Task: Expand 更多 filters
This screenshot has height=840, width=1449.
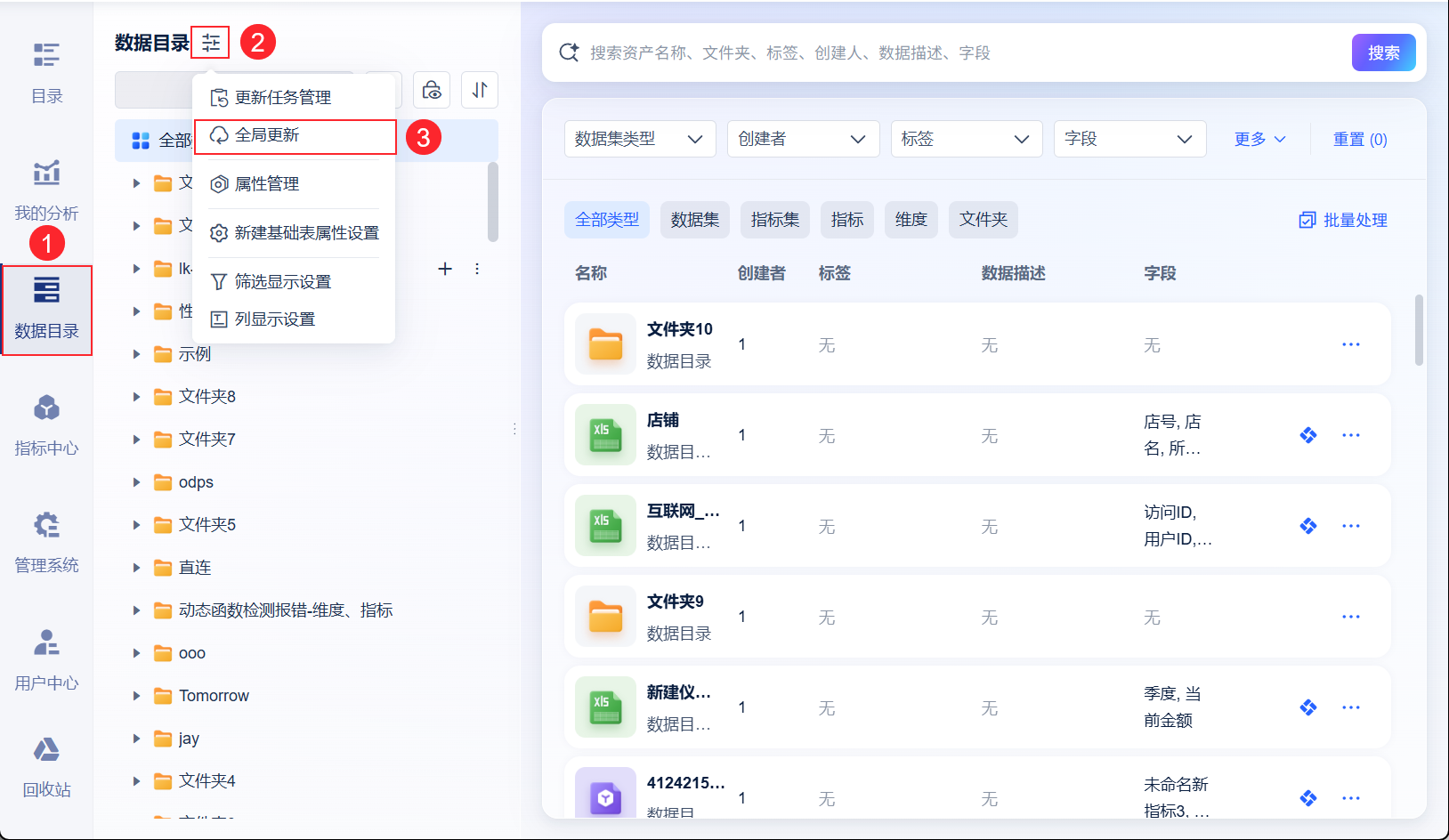Action: (x=1259, y=139)
